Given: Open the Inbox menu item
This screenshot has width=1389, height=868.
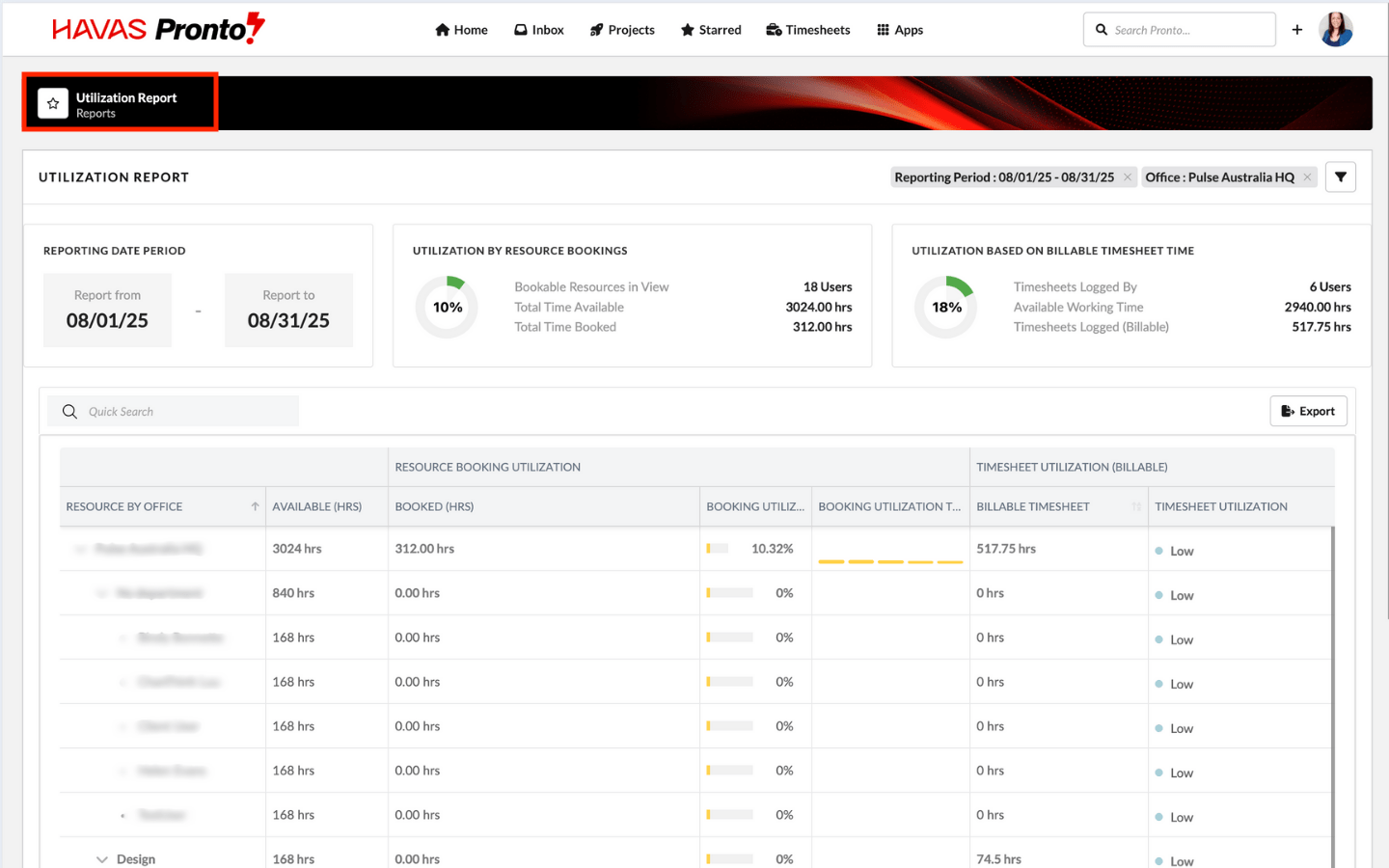Looking at the screenshot, I should 539,30.
